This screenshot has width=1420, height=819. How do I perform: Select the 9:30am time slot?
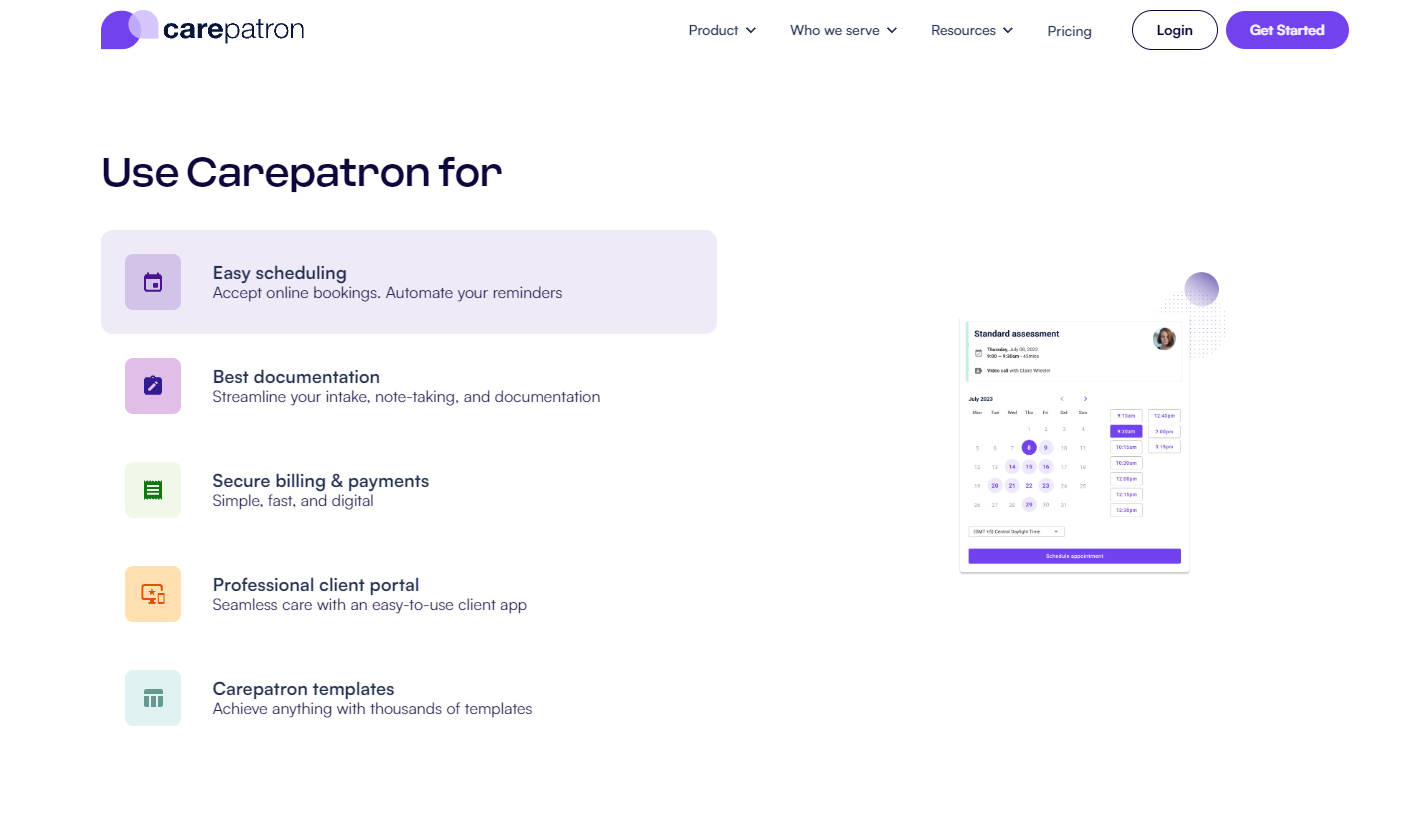[x=1127, y=431]
